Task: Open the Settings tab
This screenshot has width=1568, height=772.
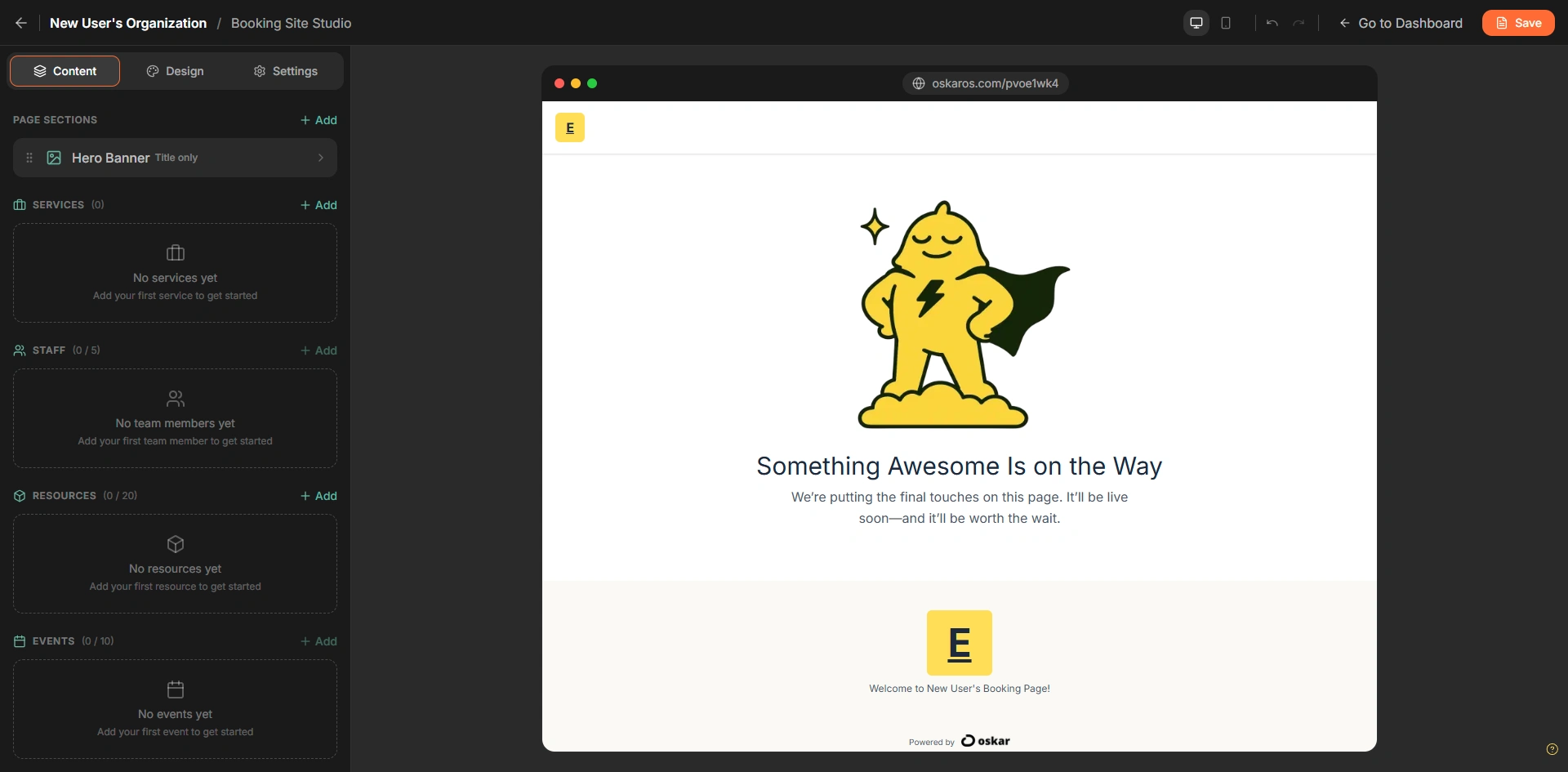Action: (x=285, y=71)
